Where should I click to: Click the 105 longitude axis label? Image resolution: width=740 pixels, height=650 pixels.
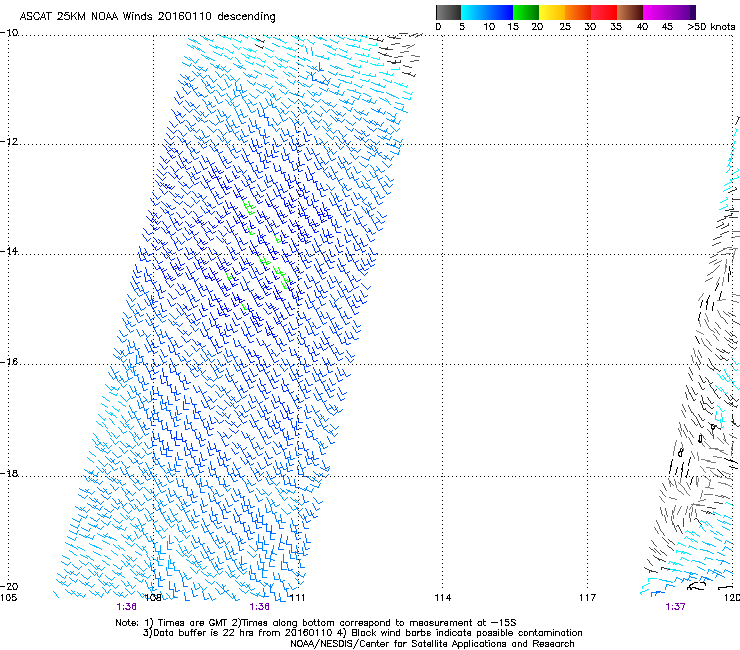(x=8, y=598)
